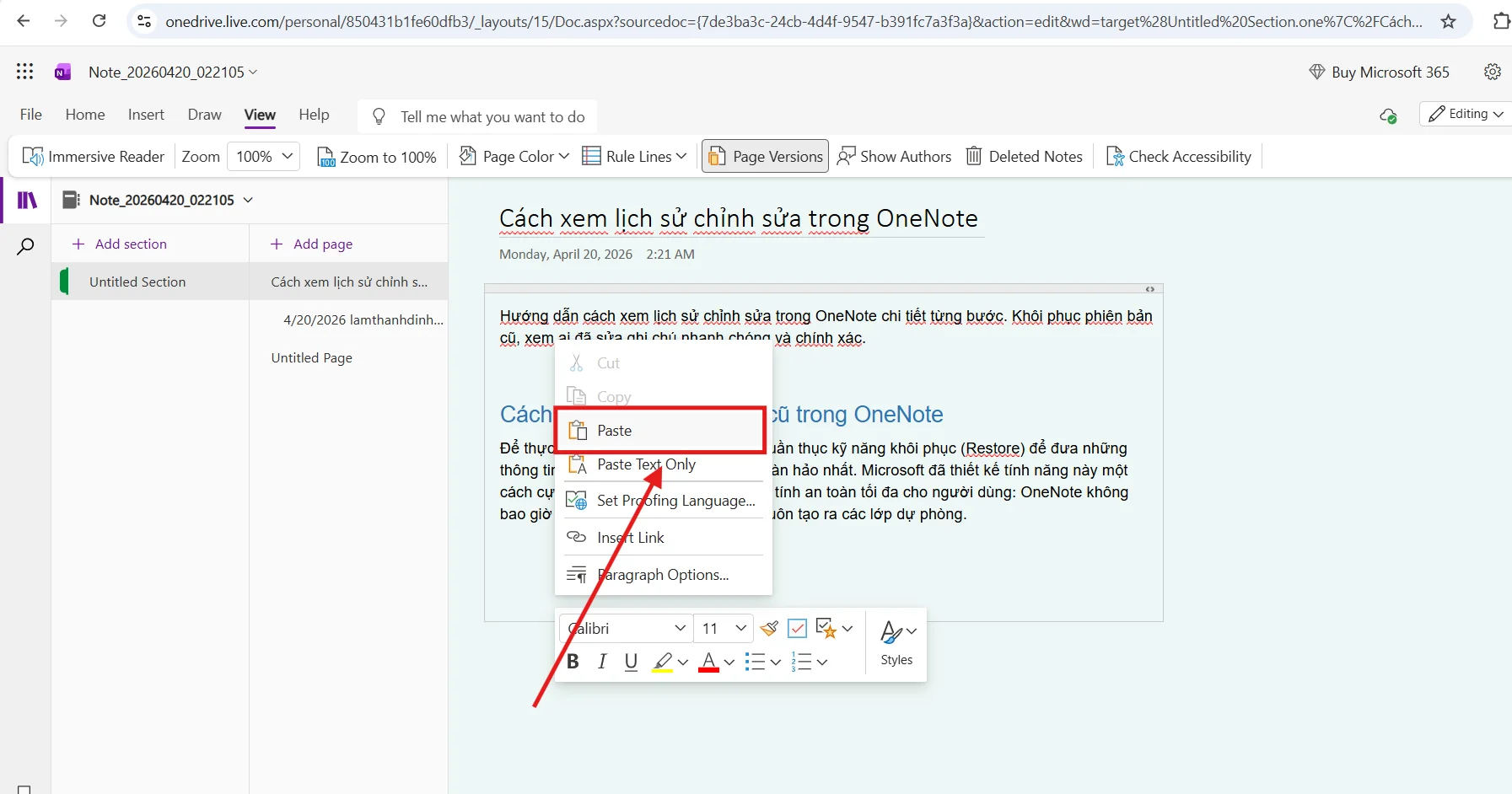Click Buy Microsoft 365
1512x794 pixels.
click(x=1379, y=72)
